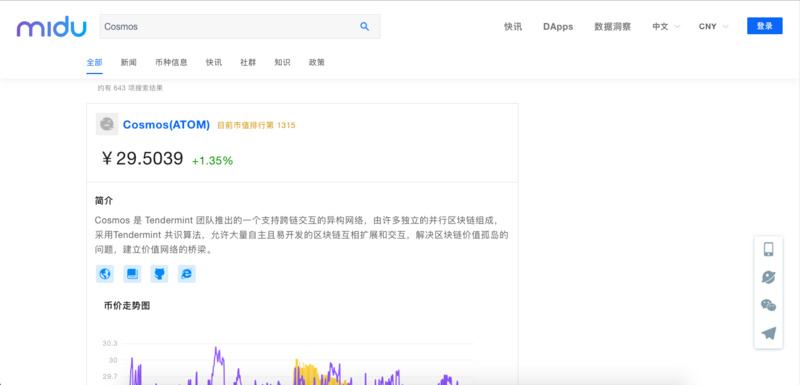Expand the CNY currency dropdown

[x=713, y=27]
